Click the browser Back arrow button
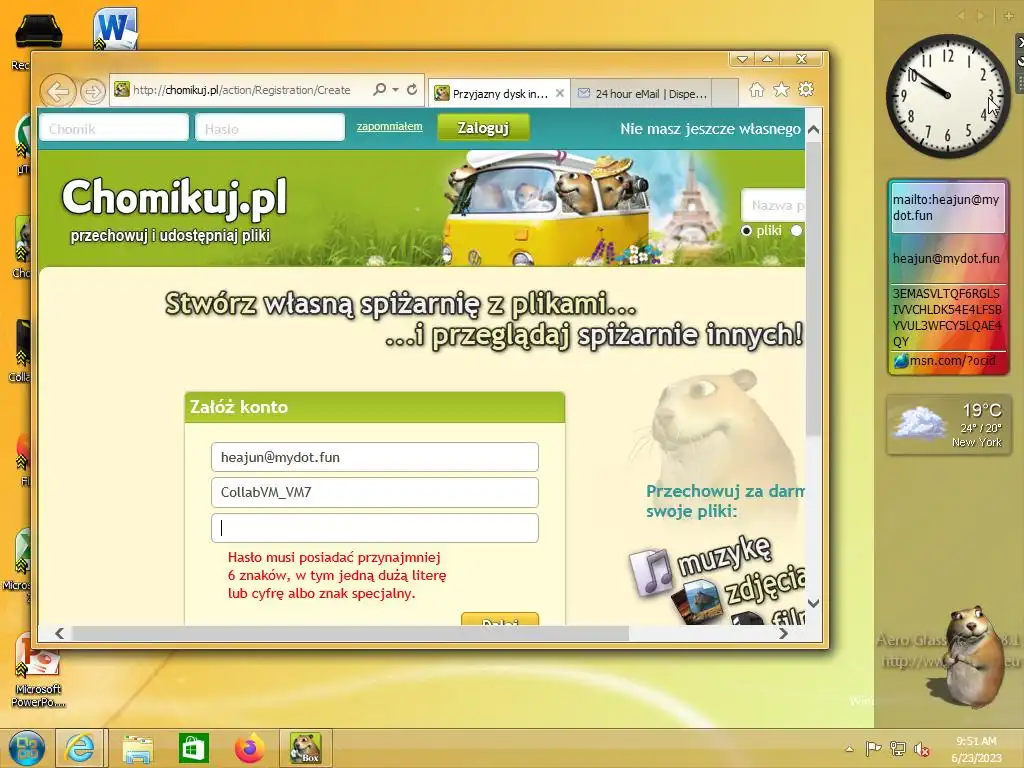 tap(58, 91)
